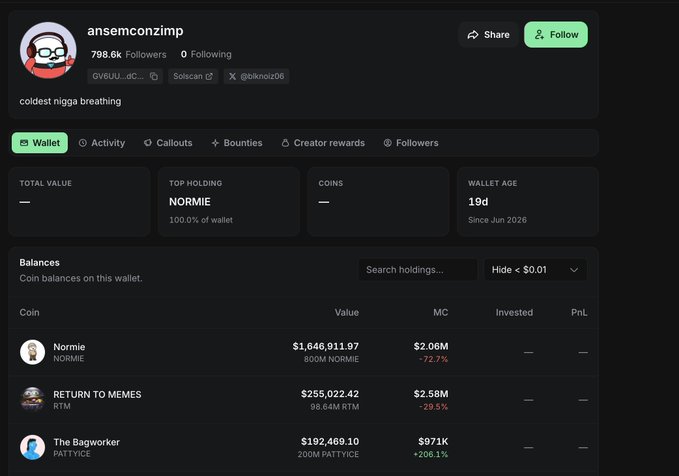
Task: Click the -72.7% change value
Action: click(x=433, y=359)
